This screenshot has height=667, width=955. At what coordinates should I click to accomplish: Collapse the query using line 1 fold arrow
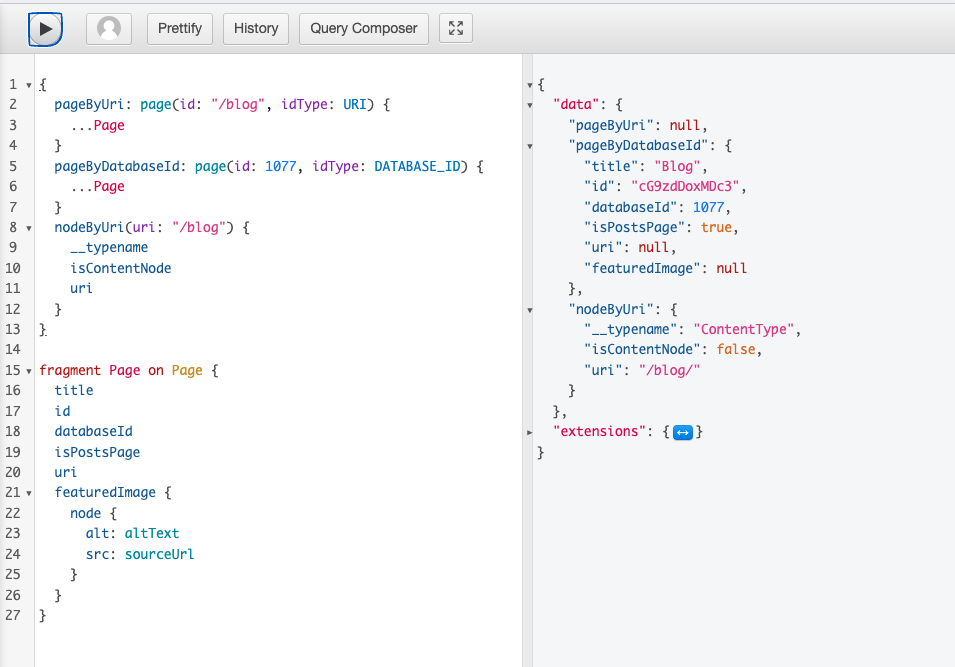click(29, 84)
